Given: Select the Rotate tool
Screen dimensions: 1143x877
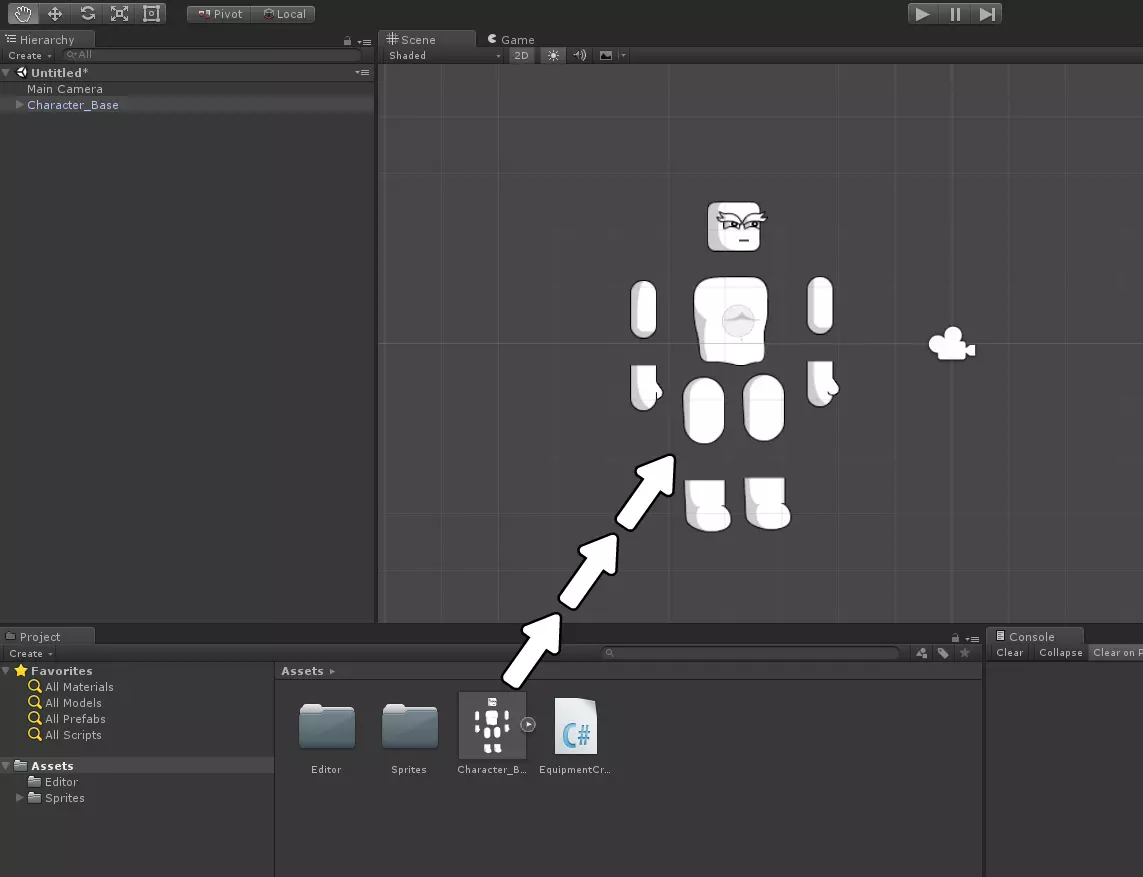Looking at the screenshot, I should click(87, 14).
